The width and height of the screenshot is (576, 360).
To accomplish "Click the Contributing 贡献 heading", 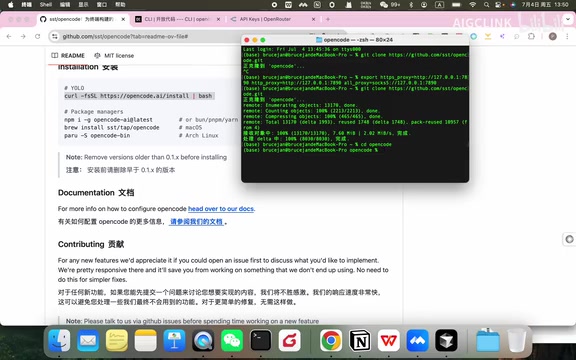I will tap(91, 244).
